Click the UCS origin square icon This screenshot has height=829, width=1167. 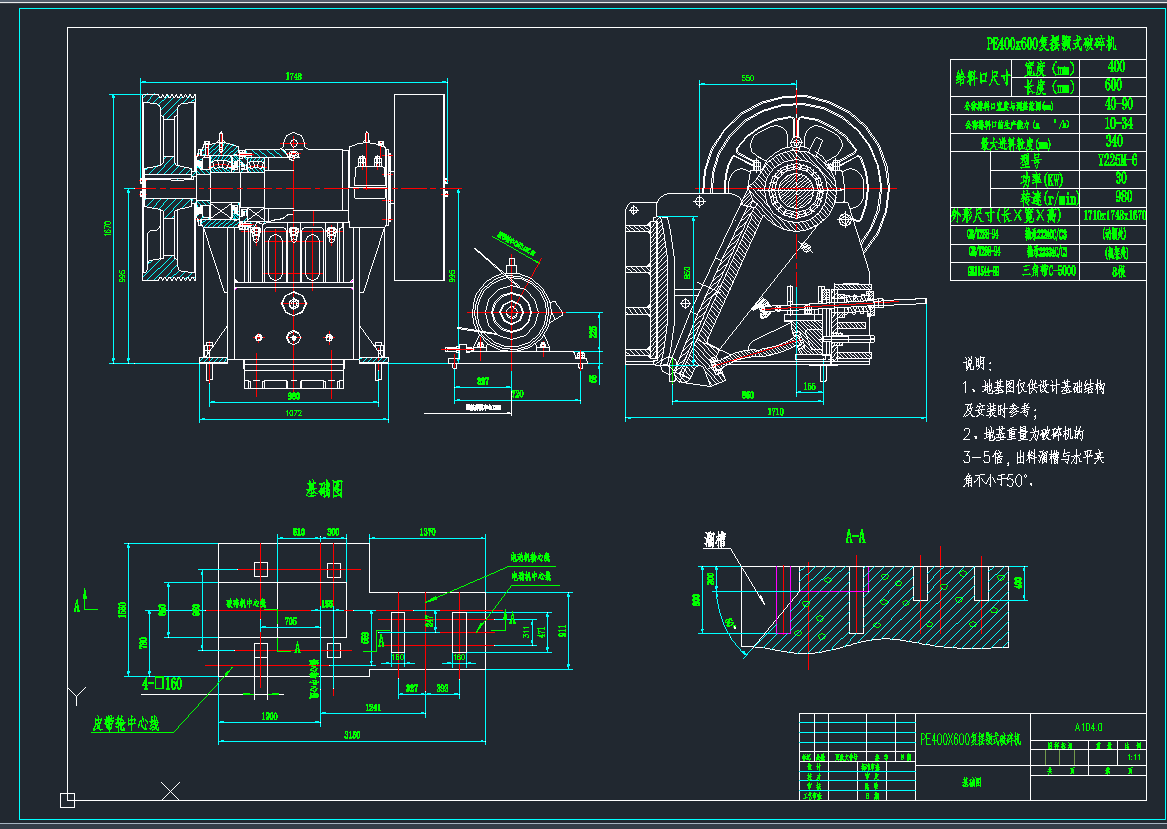pos(67,799)
